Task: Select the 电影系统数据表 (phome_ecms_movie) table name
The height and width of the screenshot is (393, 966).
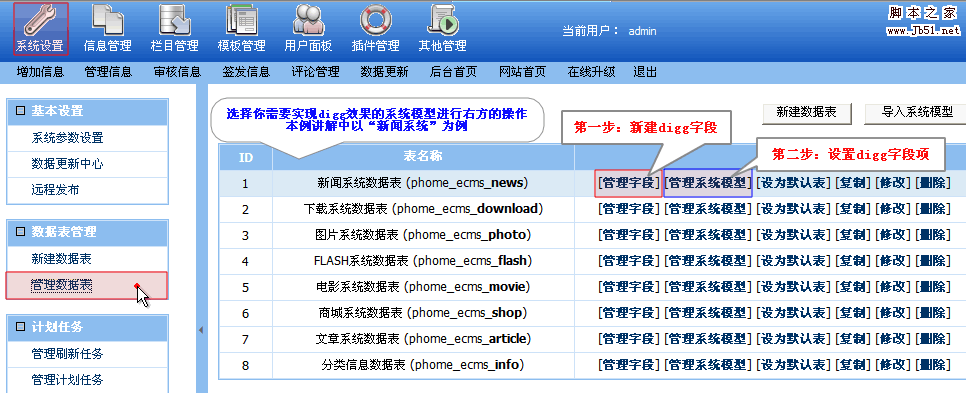Action: pos(423,286)
